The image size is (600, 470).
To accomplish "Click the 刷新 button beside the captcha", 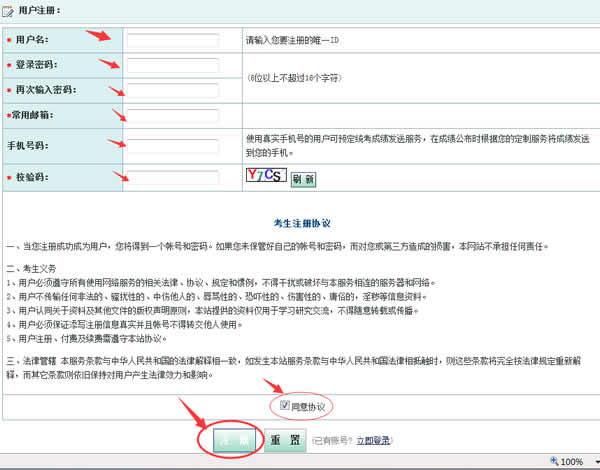I will pyautogui.click(x=303, y=179).
